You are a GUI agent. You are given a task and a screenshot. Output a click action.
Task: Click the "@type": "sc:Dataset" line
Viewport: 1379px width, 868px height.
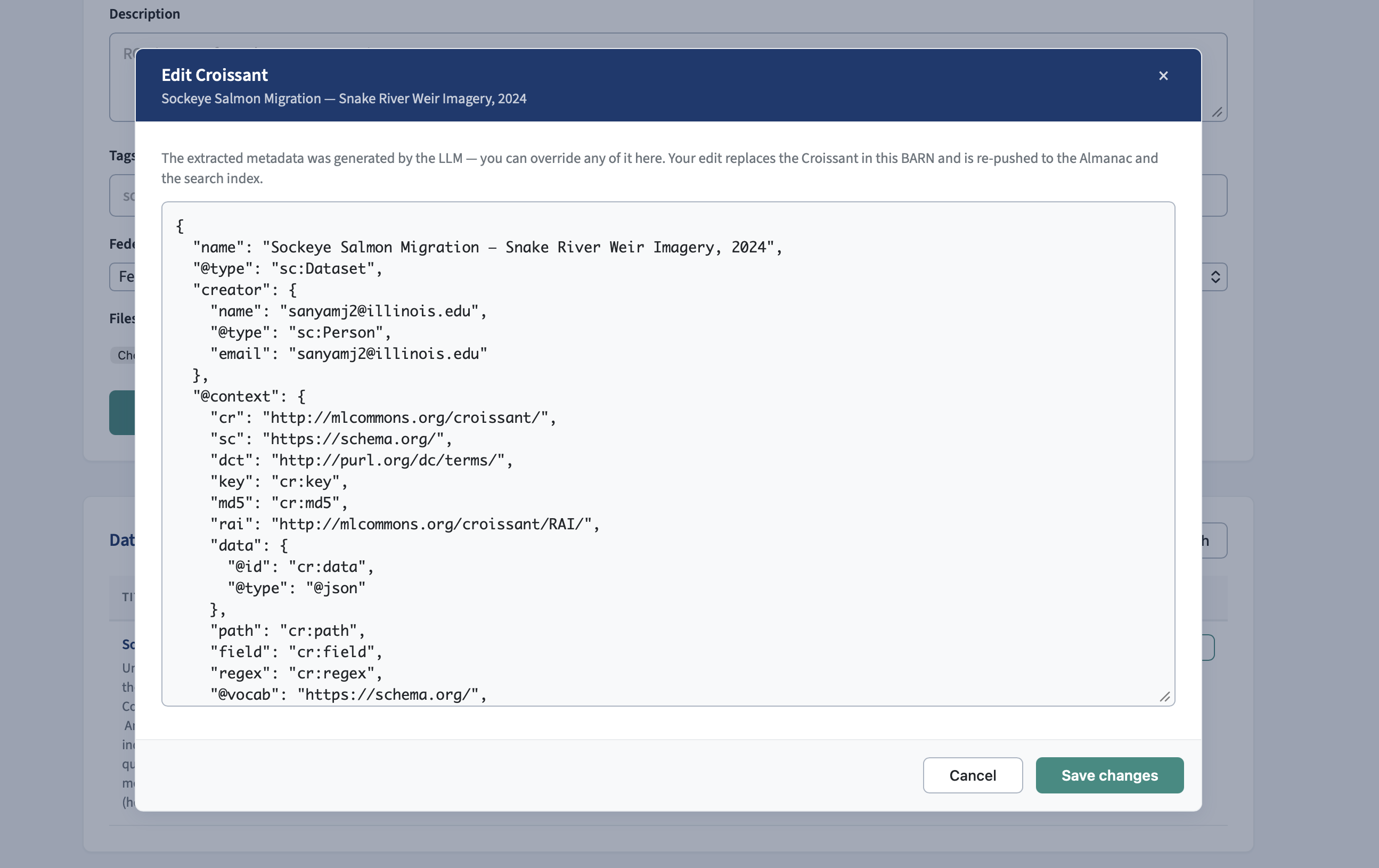(x=288, y=268)
